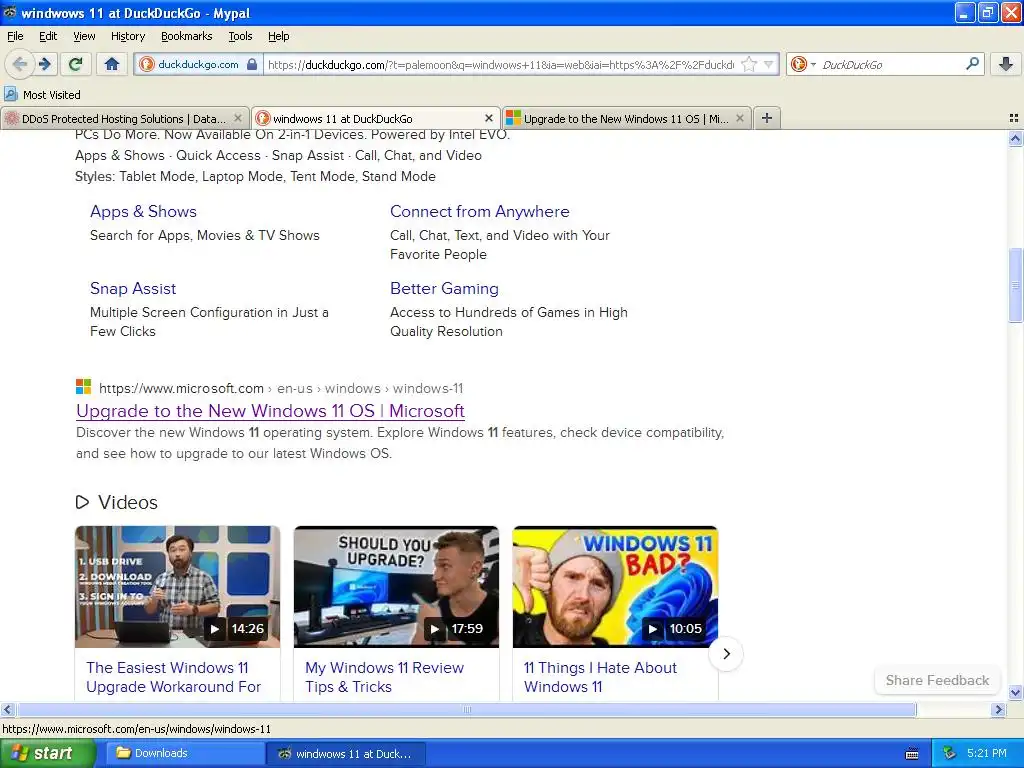Play the Windows 11 Bad video thumbnail
Screen dimensions: 1024x768
(615, 586)
